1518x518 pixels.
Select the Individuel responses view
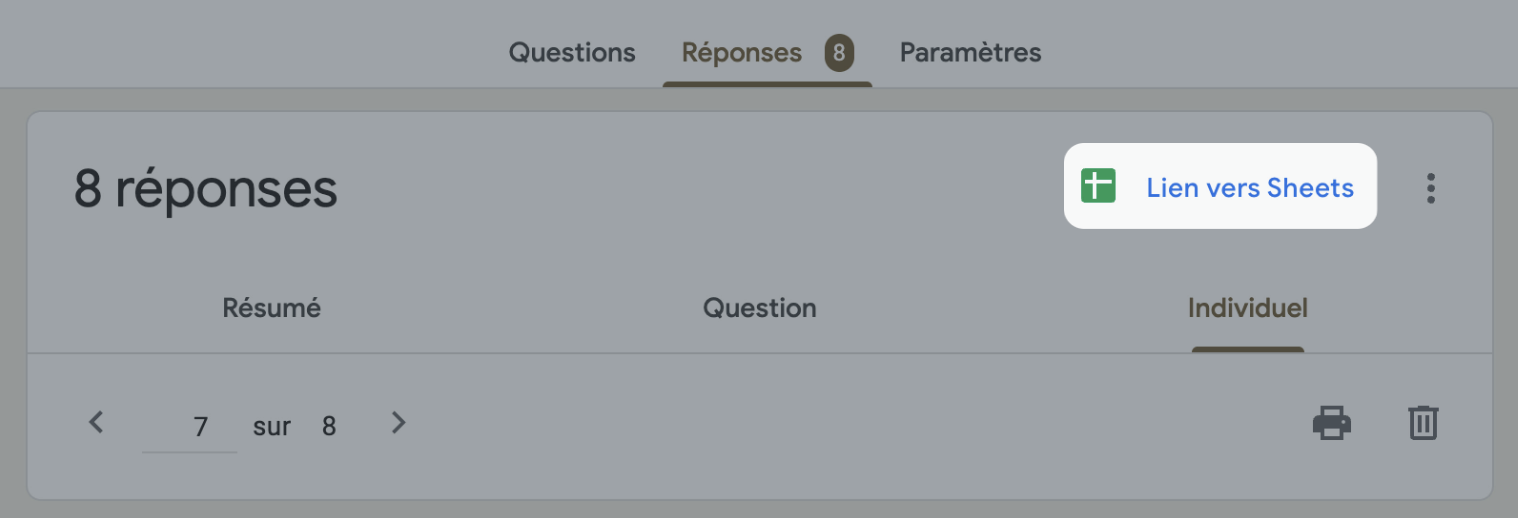click(1247, 308)
